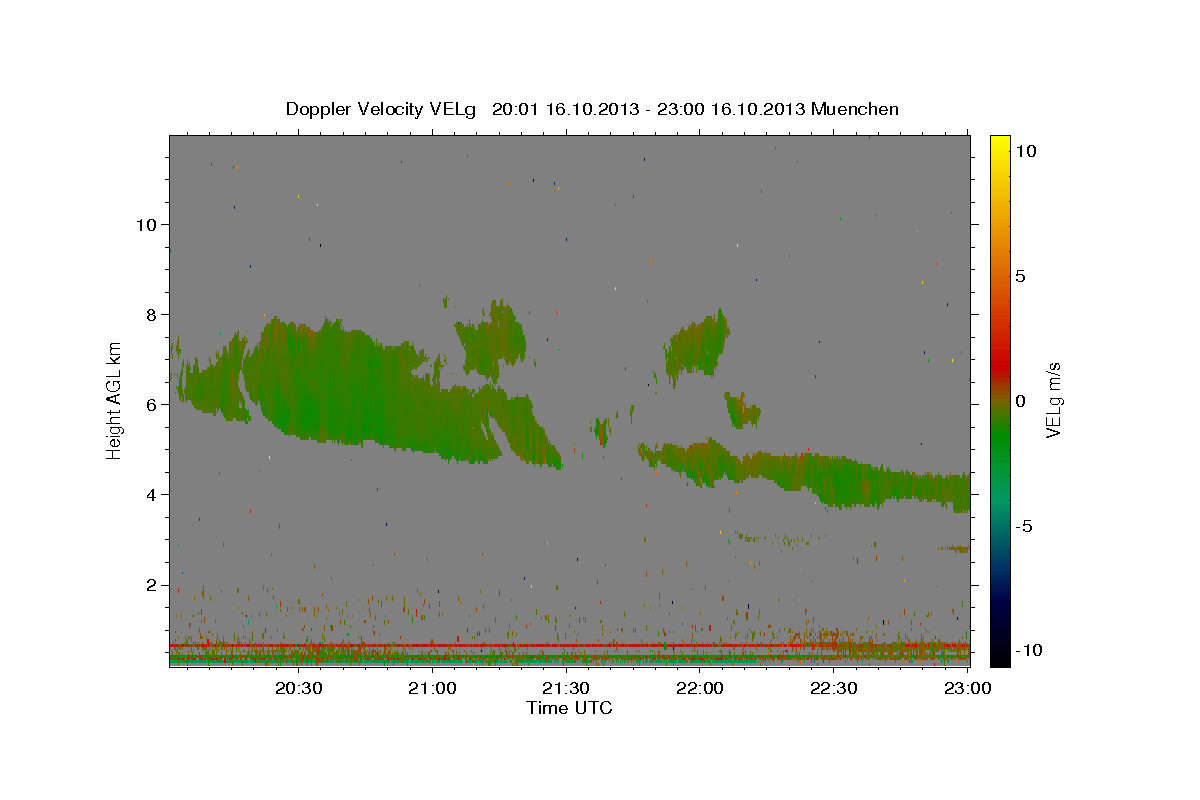Click the plot title 'Doppler Velocity VELg'

coord(383,109)
